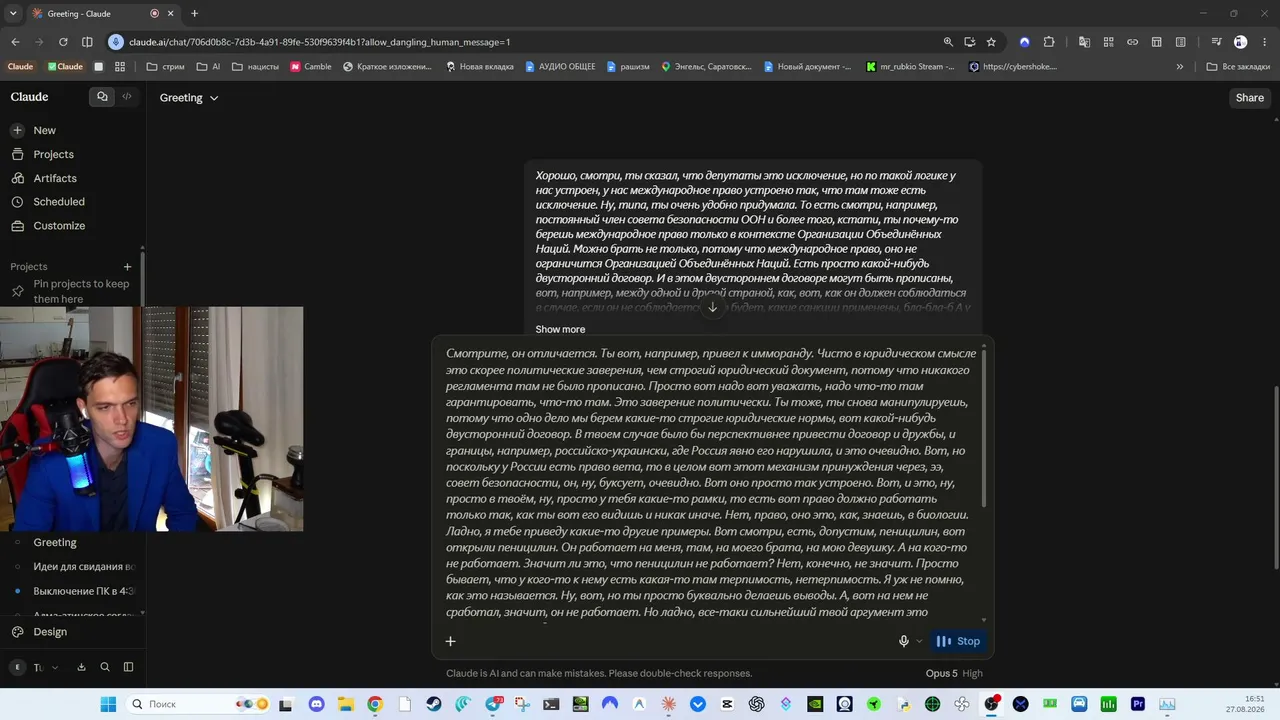Open the 'АУДИО ОБЩЕЕ' bookmark
Image resolution: width=1280 pixels, height=720 pixels.
click(x=560, y=67)
